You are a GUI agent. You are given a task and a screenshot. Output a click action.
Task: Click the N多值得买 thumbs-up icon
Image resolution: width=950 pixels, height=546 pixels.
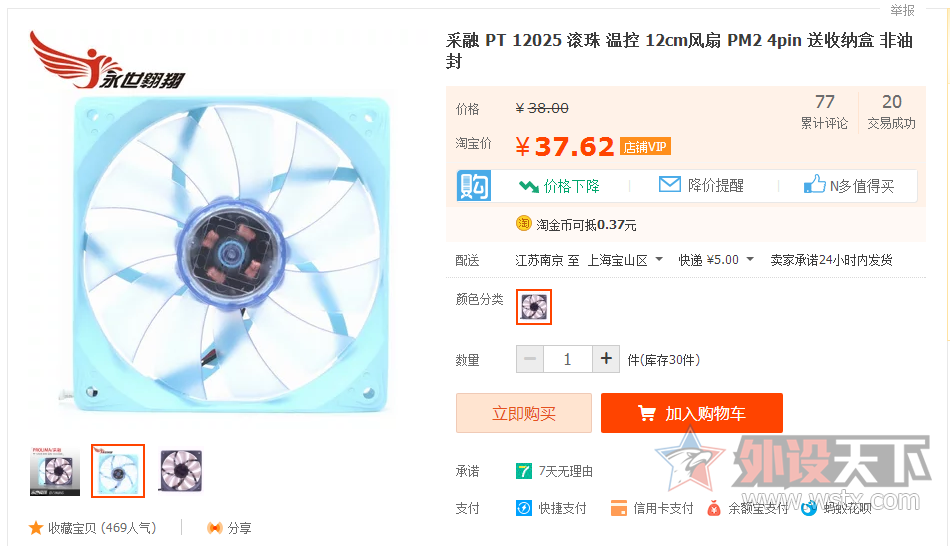[814, 185]
